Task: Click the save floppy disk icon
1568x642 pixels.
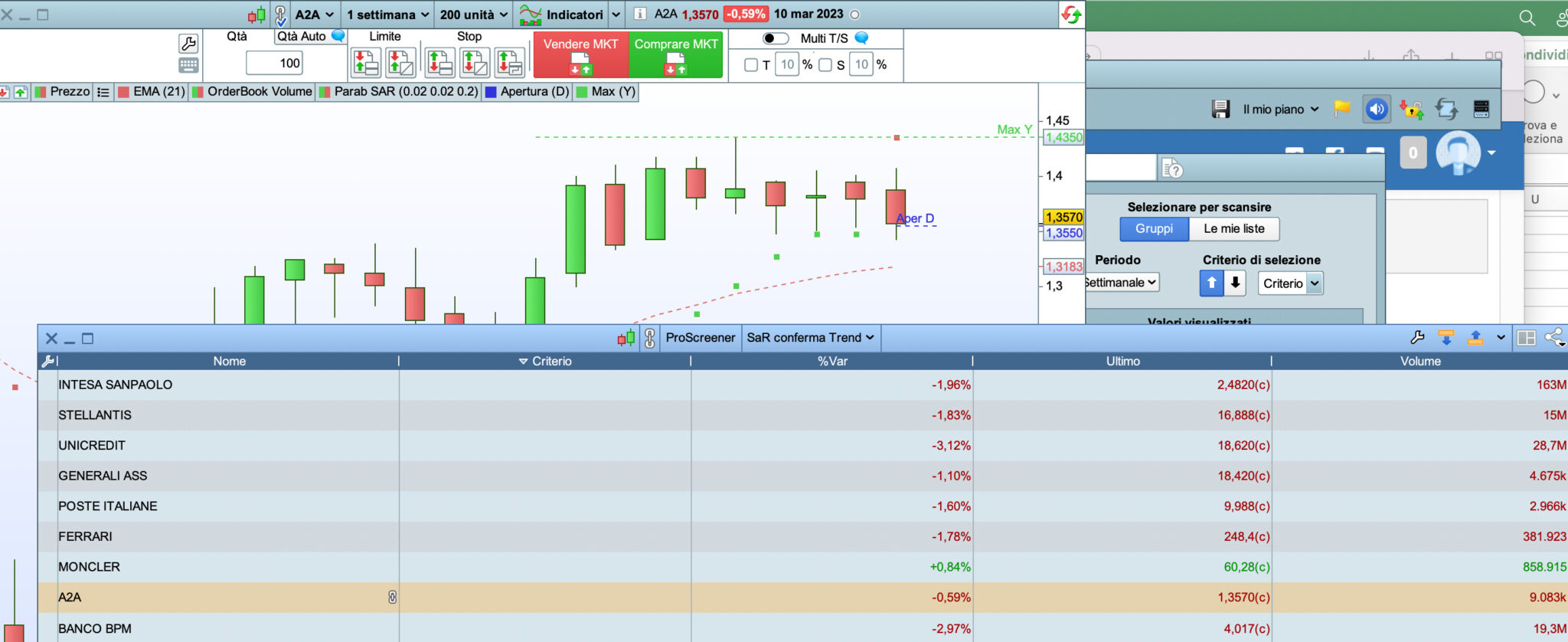Action: point(1220,110)
